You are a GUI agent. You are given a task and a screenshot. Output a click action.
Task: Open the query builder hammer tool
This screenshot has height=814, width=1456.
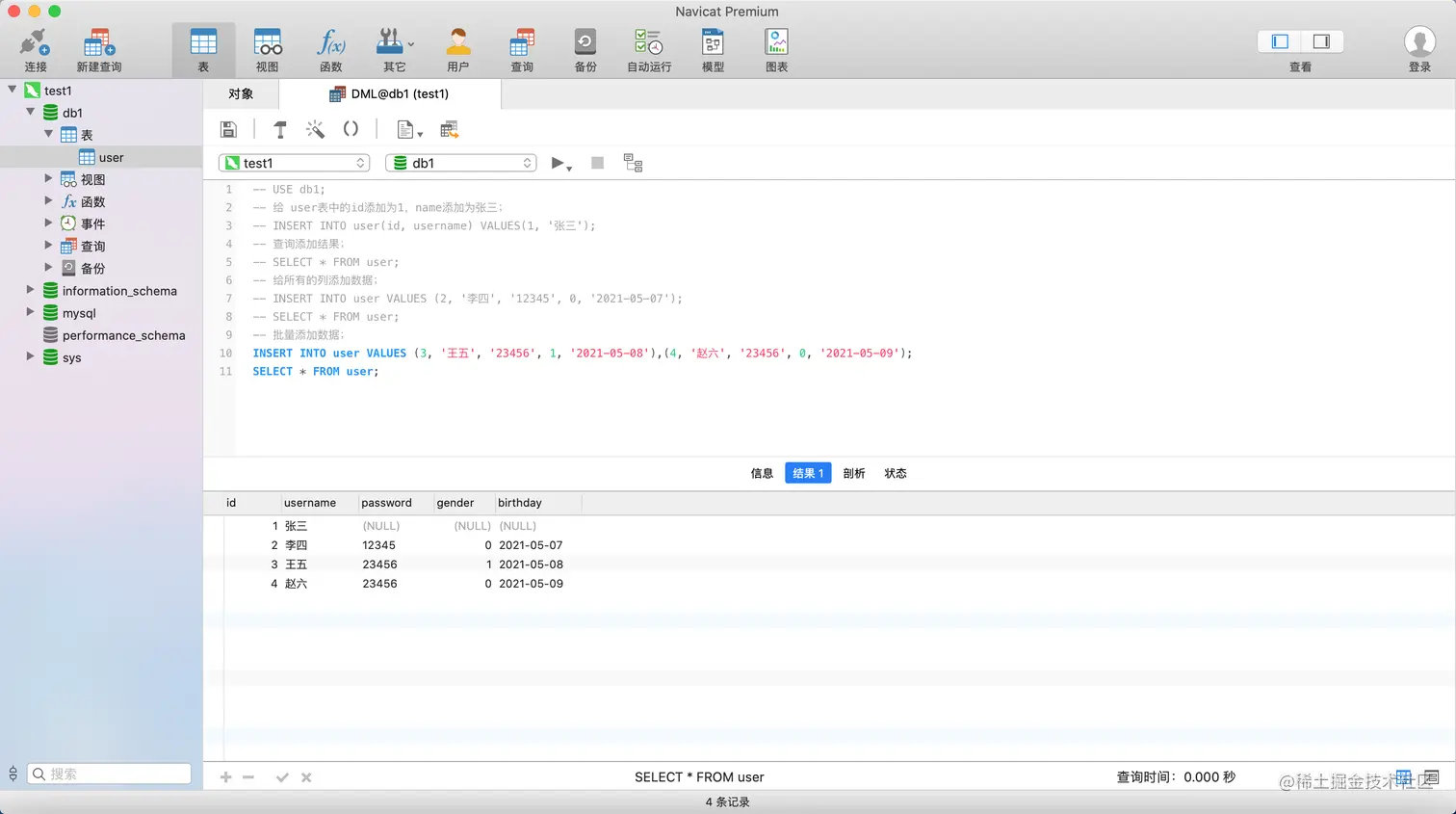pos(280,129)
